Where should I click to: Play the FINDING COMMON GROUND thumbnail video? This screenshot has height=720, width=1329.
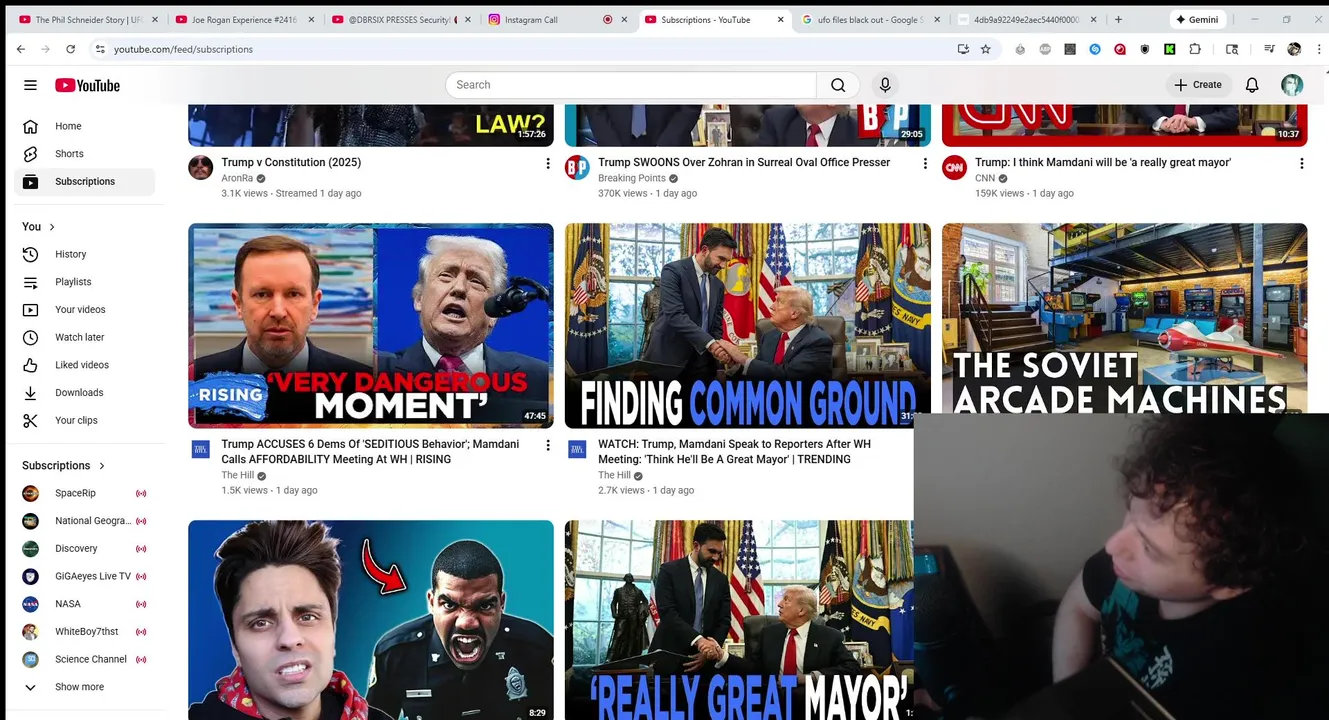click(x=747, y=325)
